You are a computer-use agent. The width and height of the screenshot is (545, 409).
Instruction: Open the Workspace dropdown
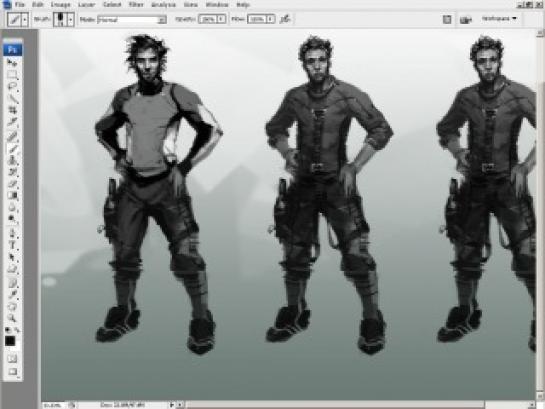click(499, 18)
